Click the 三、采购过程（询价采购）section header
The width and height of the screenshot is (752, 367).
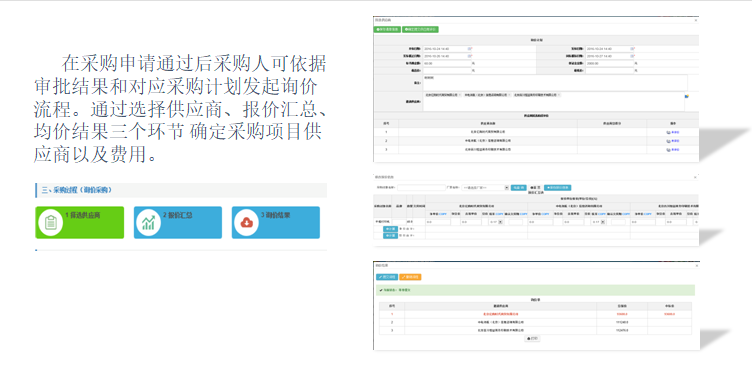(181, 190)
